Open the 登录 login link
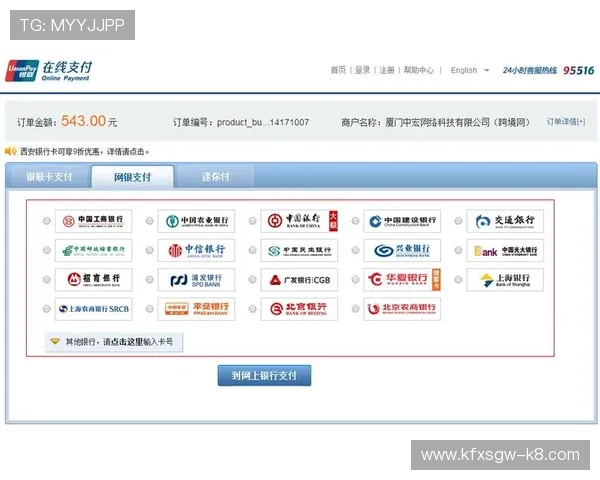600x480 pixels. pyautogui.click(x=362, y=70)
